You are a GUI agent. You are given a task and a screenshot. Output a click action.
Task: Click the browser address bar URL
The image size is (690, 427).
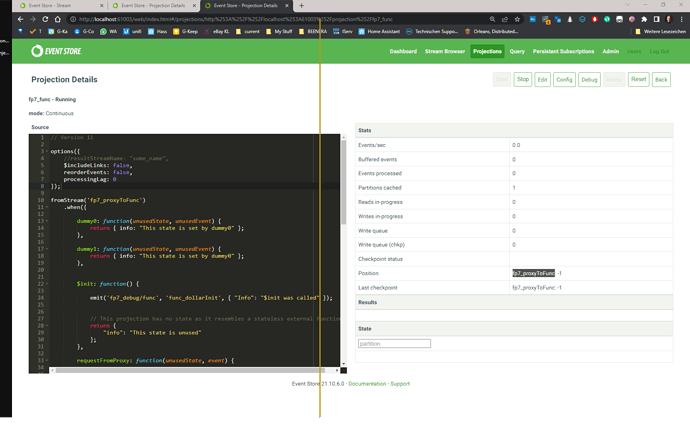pyautogui.click(x=236, y=19)
